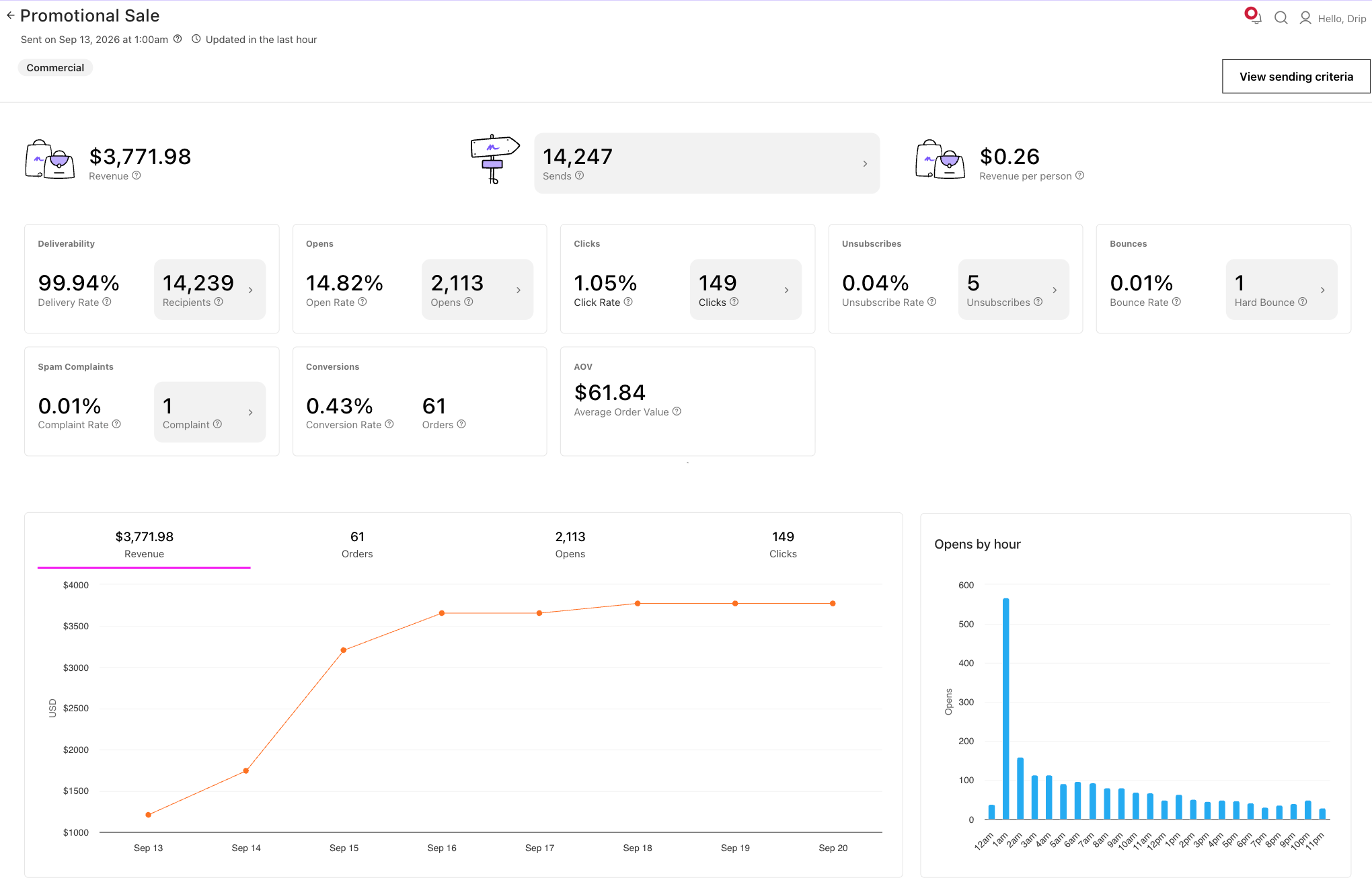The height and width of the screenshot is (878, 1372).
Task: Show the Conversion Rate help icon
Action: 389,424
